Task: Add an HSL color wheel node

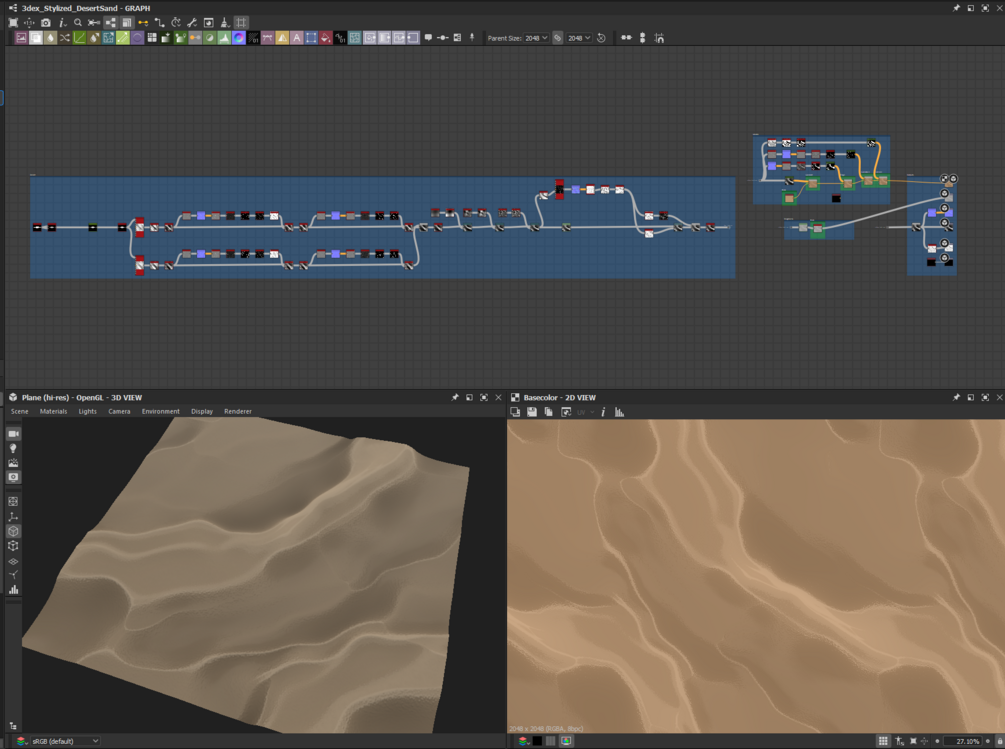Action: (x=238, y=38)
